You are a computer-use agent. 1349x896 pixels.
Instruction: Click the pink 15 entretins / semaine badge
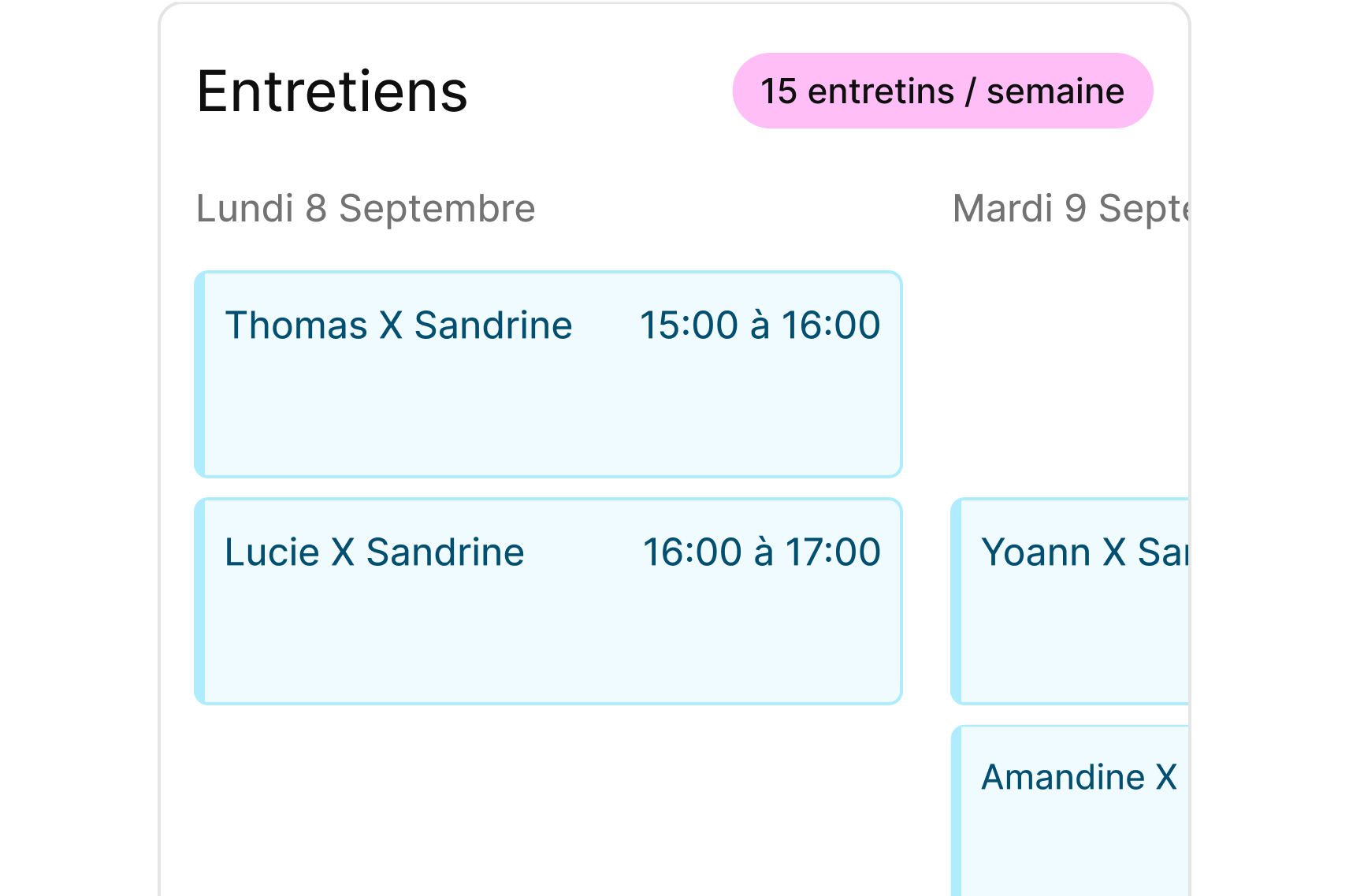pos(942,91)
